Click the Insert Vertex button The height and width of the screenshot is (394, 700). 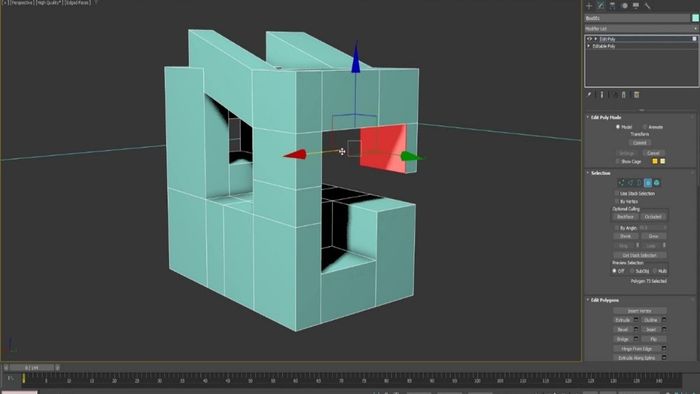pyautogui.click(x=640, y=311)
